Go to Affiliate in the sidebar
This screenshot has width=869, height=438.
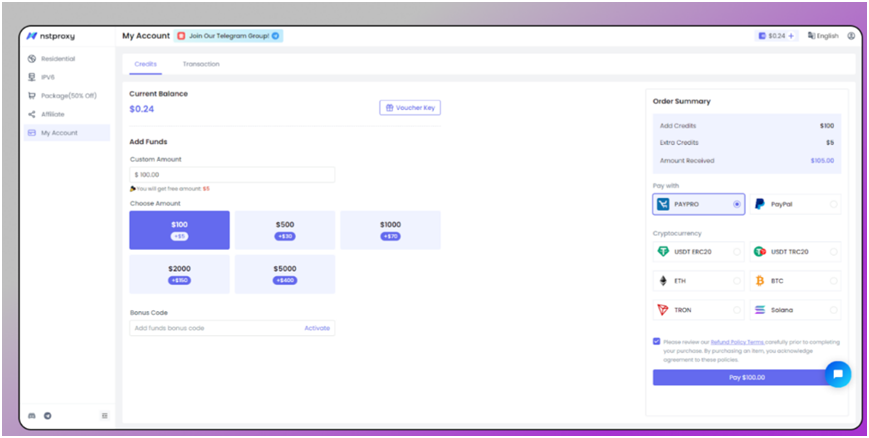coord(53,114)
